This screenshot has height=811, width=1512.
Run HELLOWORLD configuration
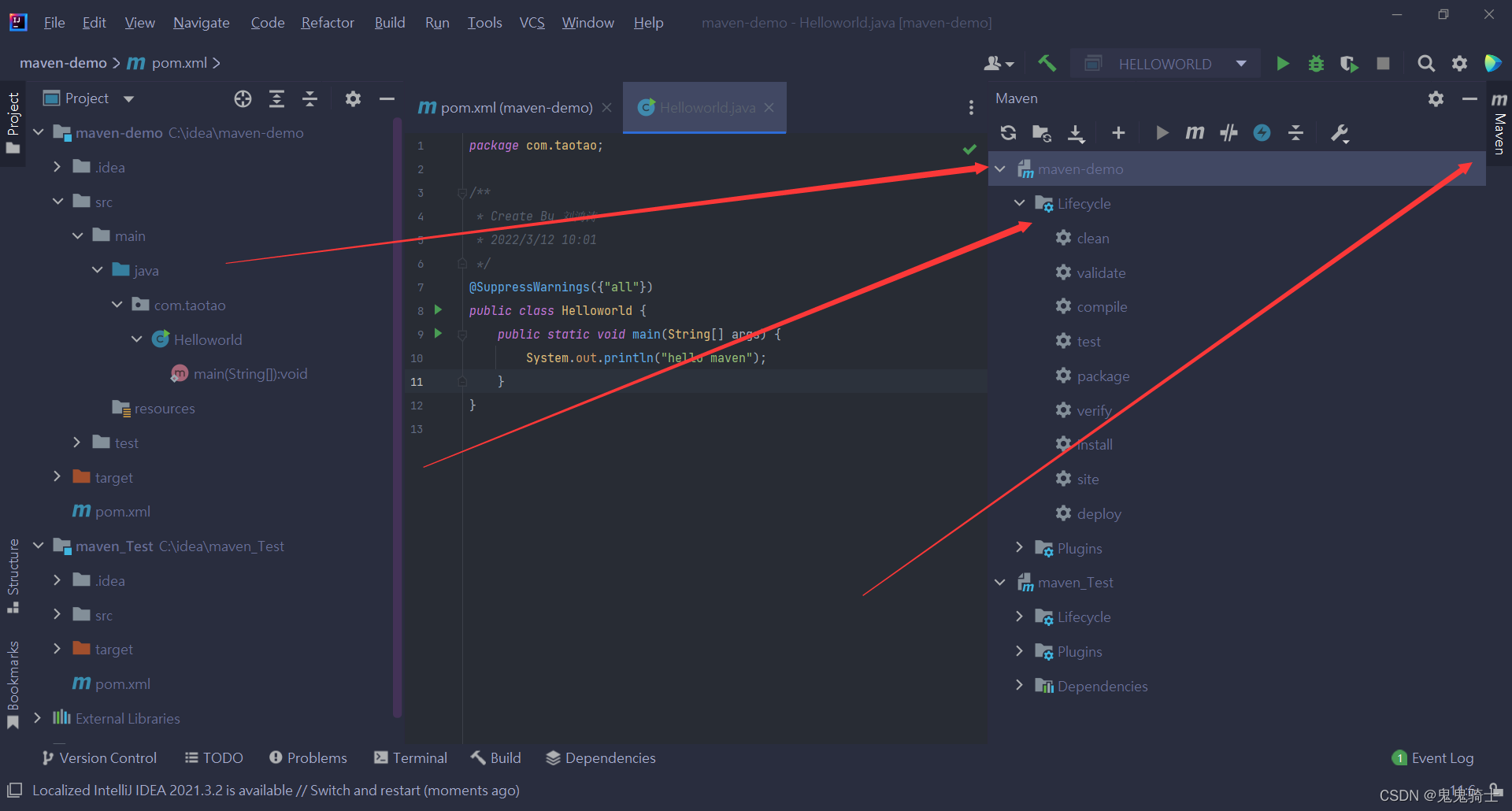pyautogui.click(x=1282, y=63)
